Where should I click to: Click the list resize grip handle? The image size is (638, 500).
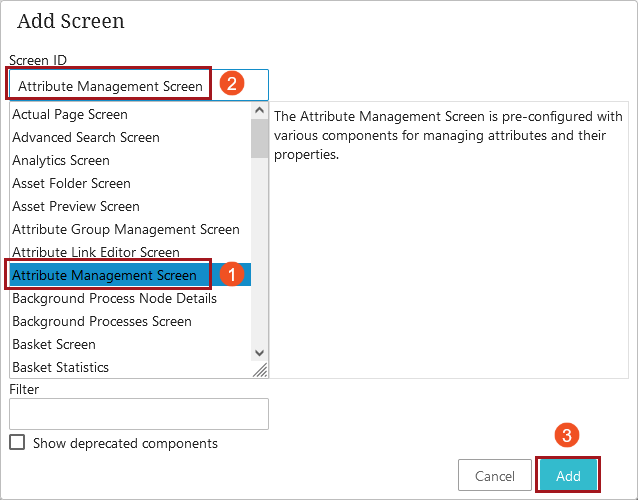pos(260,370)
